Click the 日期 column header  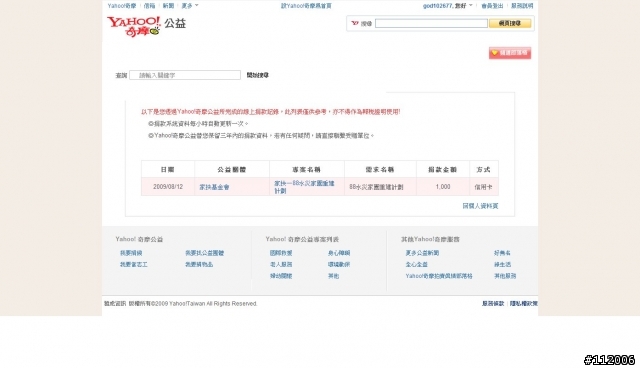click(168, 169)
